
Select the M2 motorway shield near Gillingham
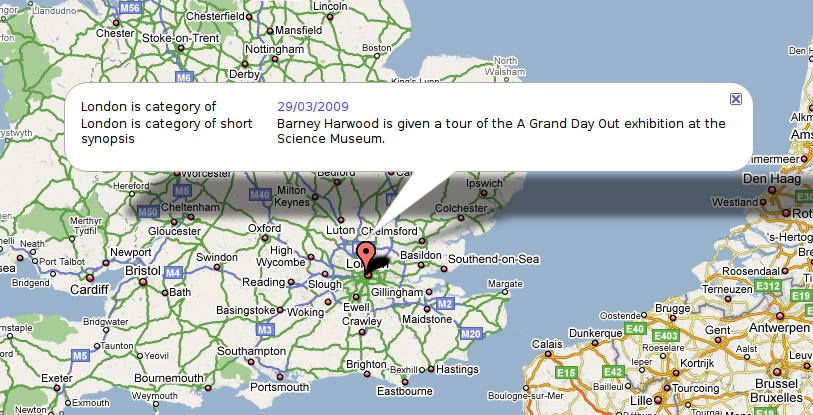click(444, 304)
